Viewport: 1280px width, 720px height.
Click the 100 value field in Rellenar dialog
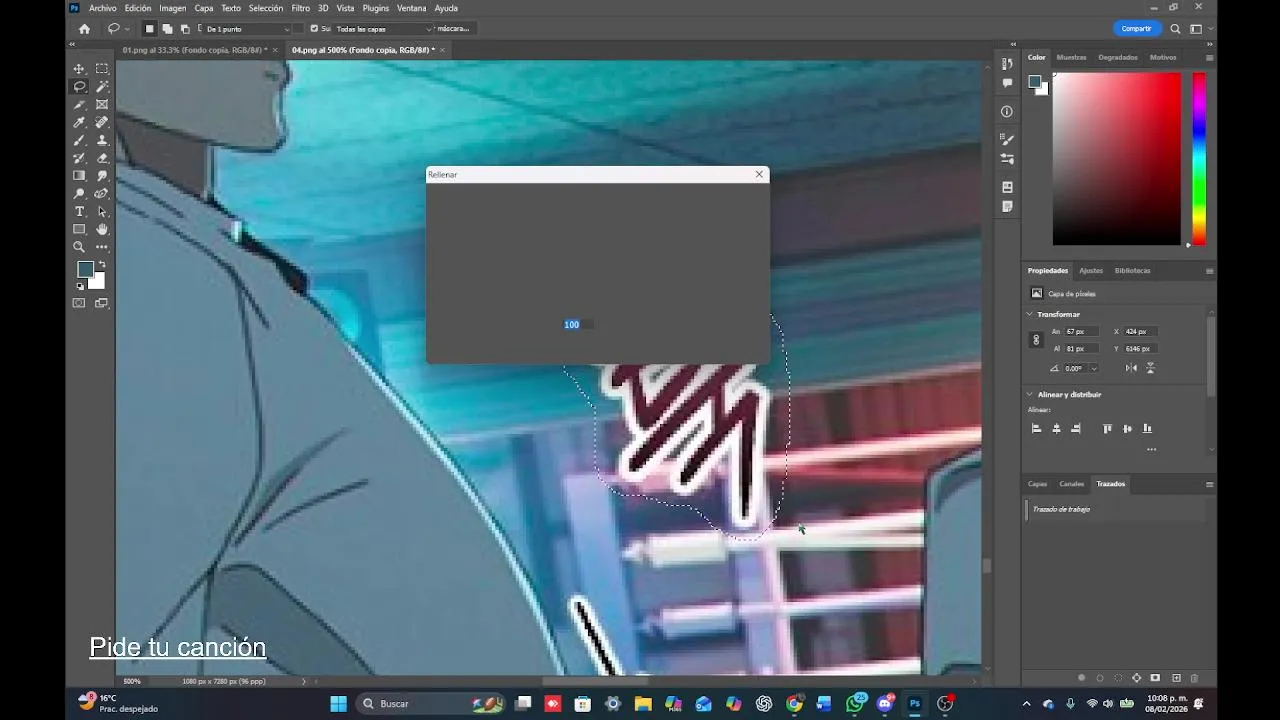point(578,325)
